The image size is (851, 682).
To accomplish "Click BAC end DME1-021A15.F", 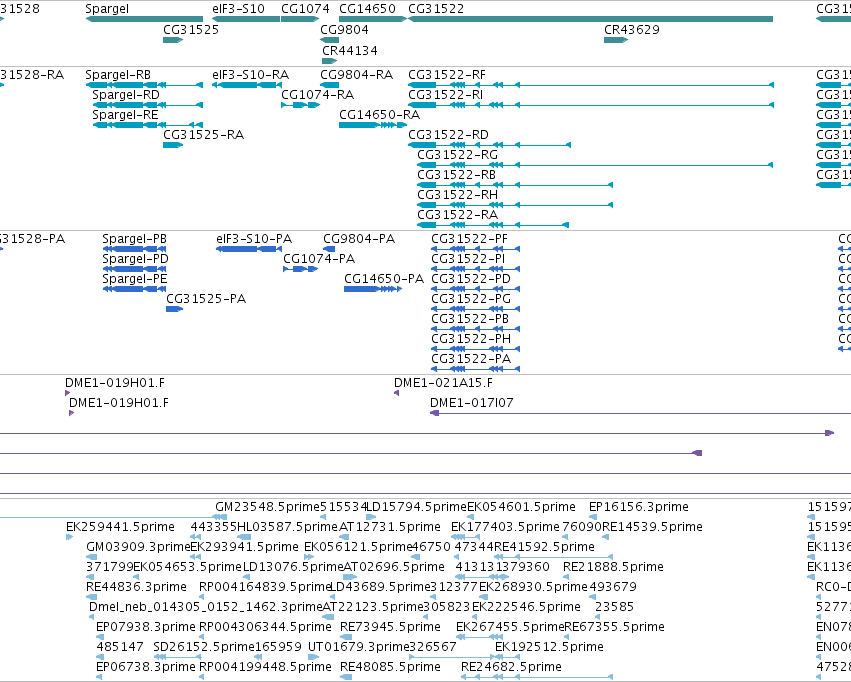I will coord(443,383).
